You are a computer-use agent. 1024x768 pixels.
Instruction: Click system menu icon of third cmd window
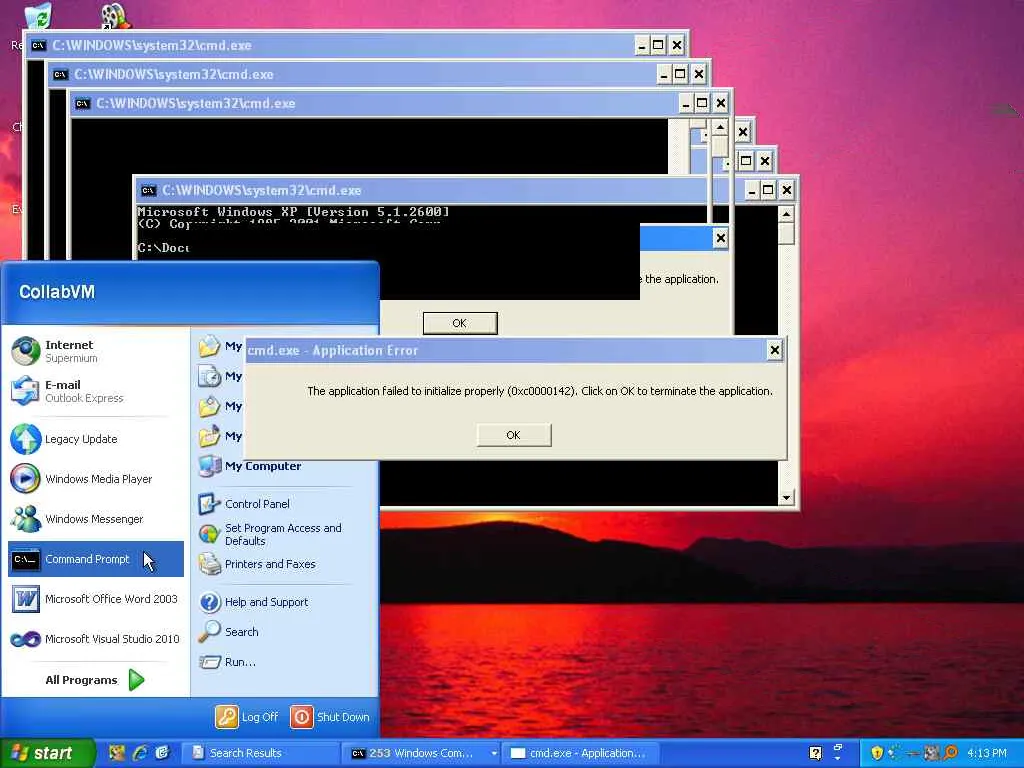pyautogui.click(x=82, y=103)
